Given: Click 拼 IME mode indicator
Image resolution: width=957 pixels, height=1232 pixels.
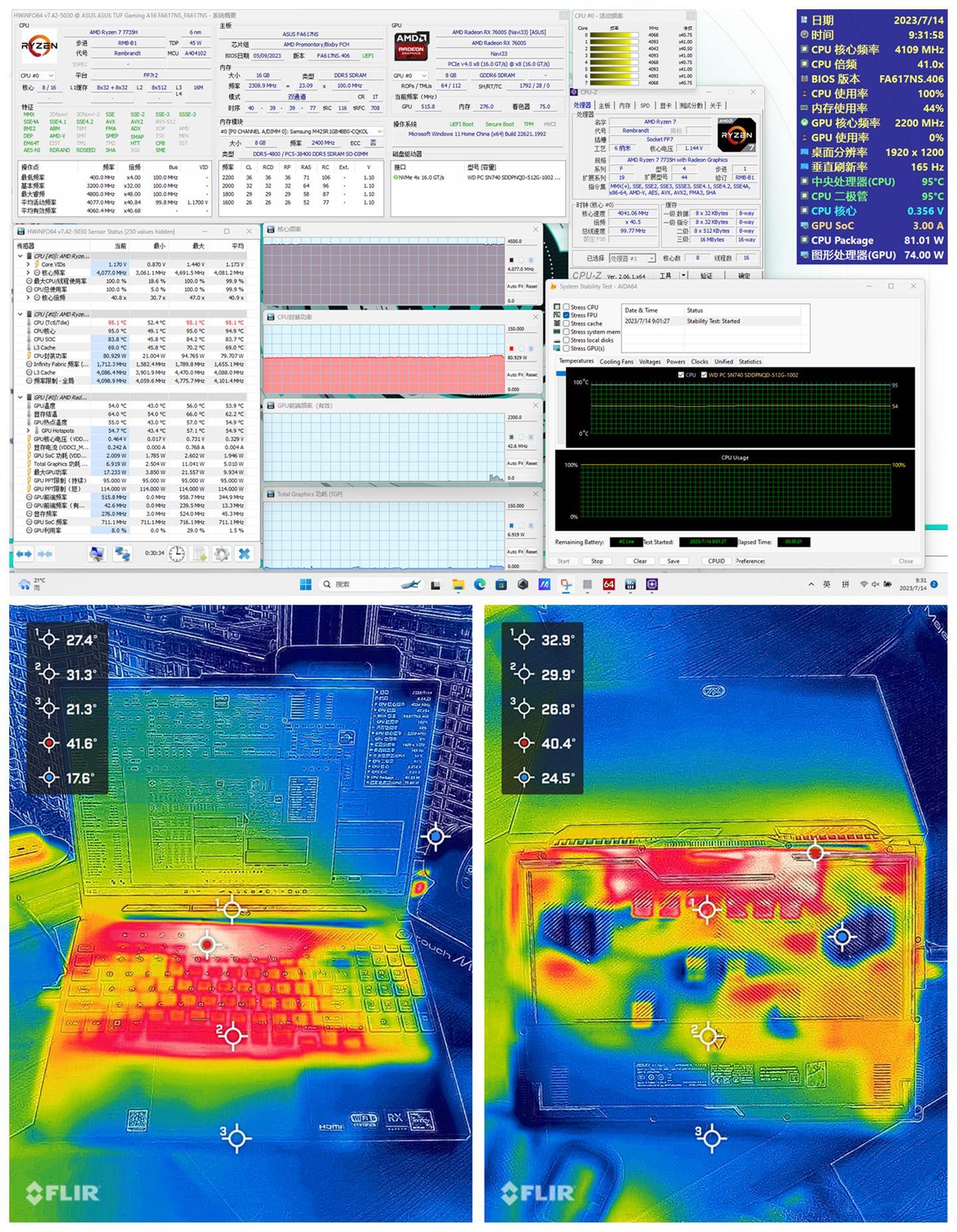Looking at the screenshot, I should click(x=845, y=584).
